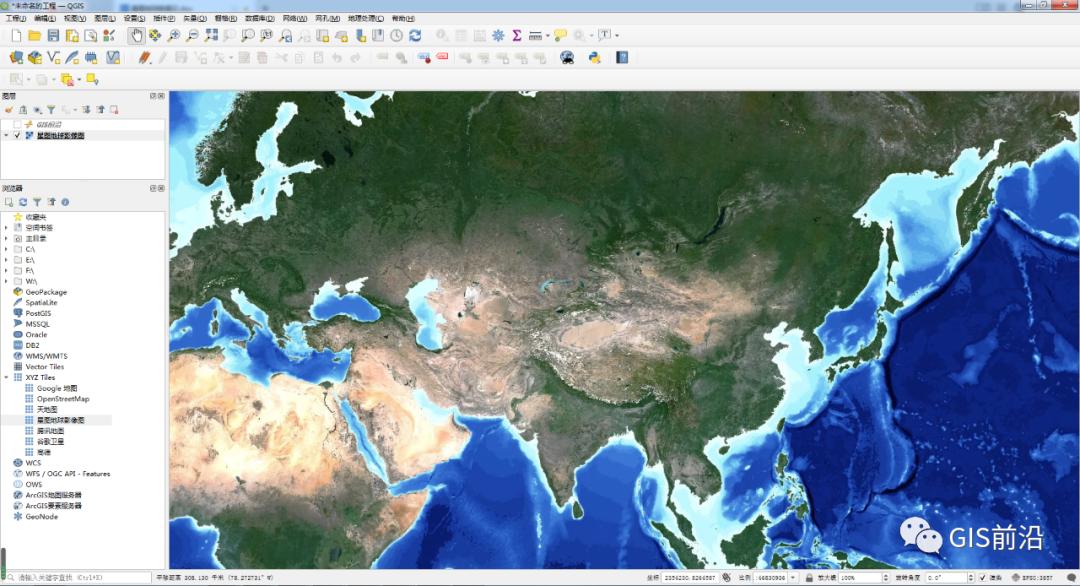Select OpenStreetMap under XYZ Tiles
The image size is (1080, 586).
click(x=62, y=399)
